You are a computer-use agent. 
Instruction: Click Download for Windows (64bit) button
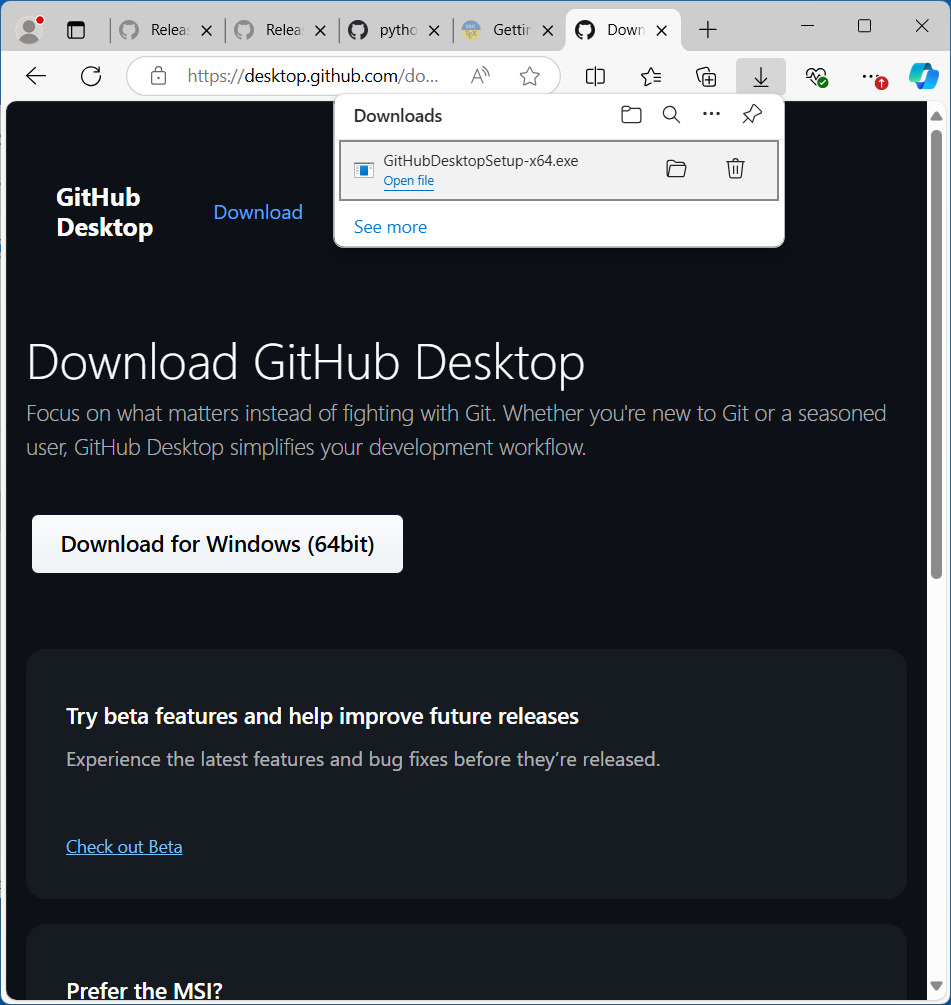click(x=217, y=544)
